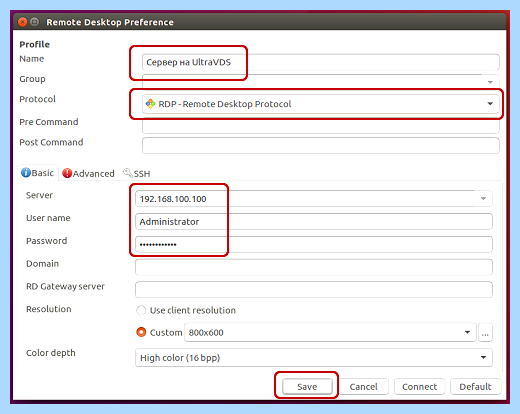Image resolution: width=520 pixels, height=414 pixels.
Task: Click the Default button
Action: (x=475, y=387)
